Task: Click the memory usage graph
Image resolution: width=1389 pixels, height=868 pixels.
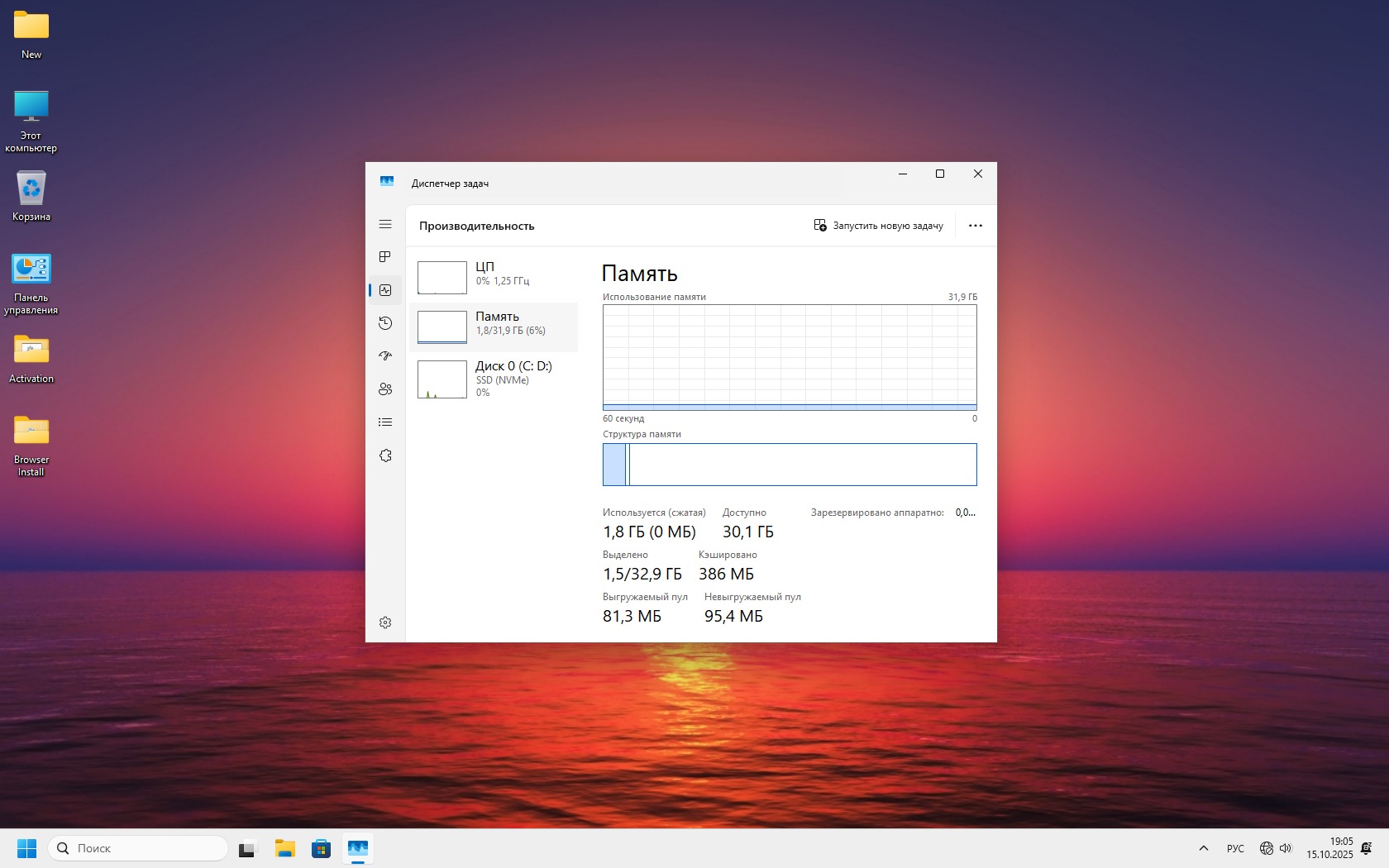Action: tap(790, 357)
